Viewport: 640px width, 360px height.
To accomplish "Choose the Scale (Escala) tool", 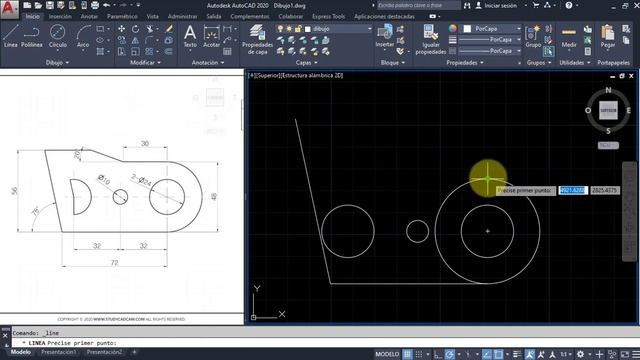I will (x=136, y=51).
